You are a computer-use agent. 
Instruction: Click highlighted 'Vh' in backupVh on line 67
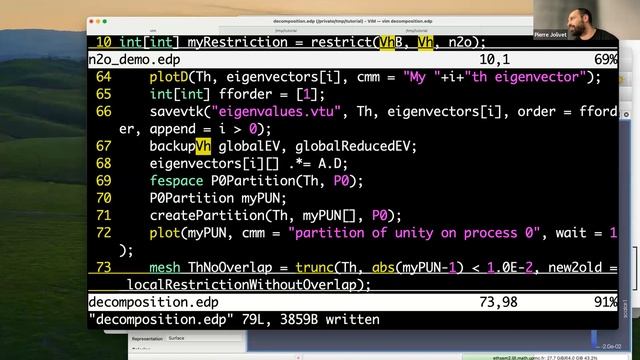pos(203,146)
